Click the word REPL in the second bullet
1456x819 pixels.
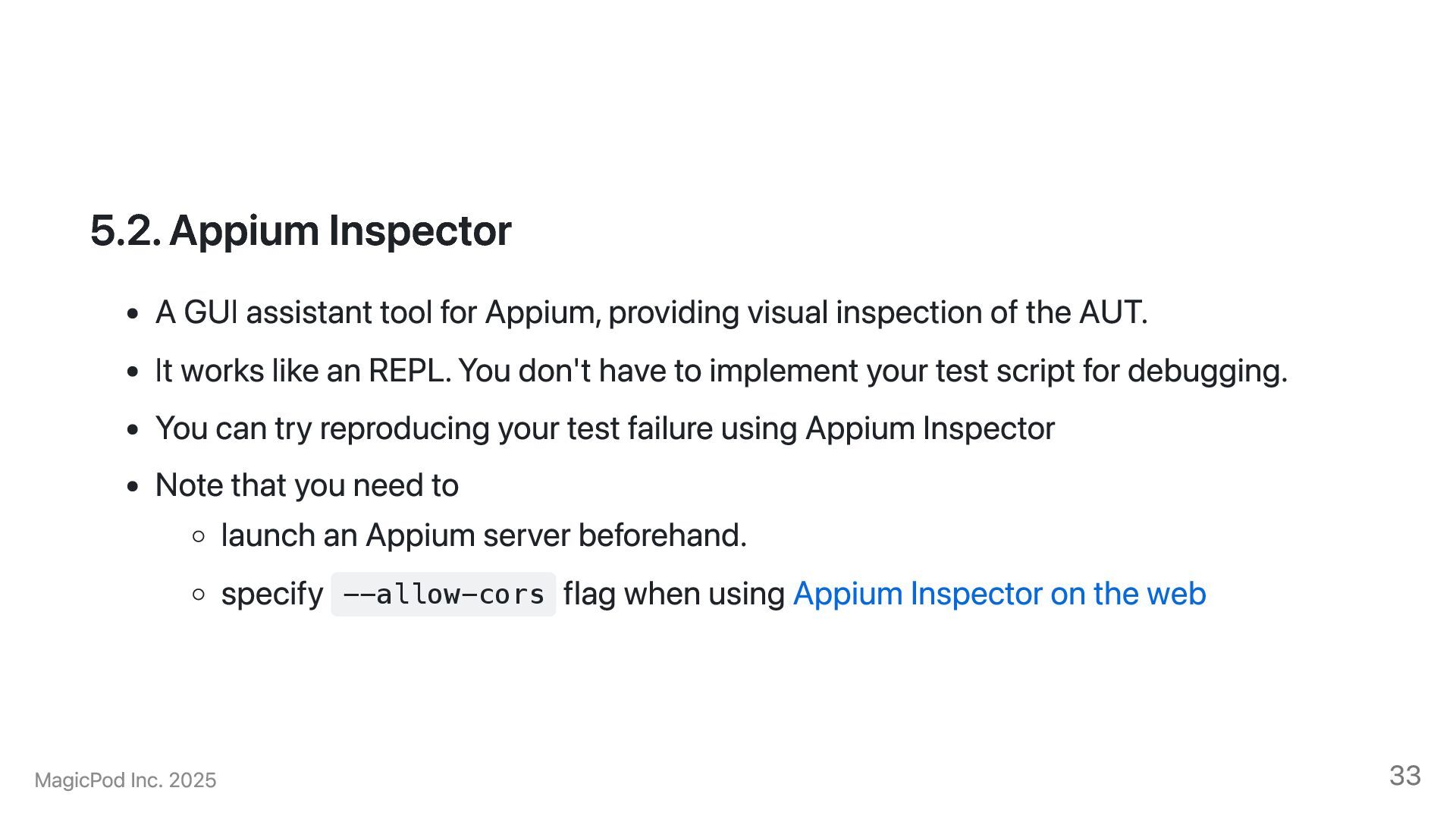tap(408, 371)
